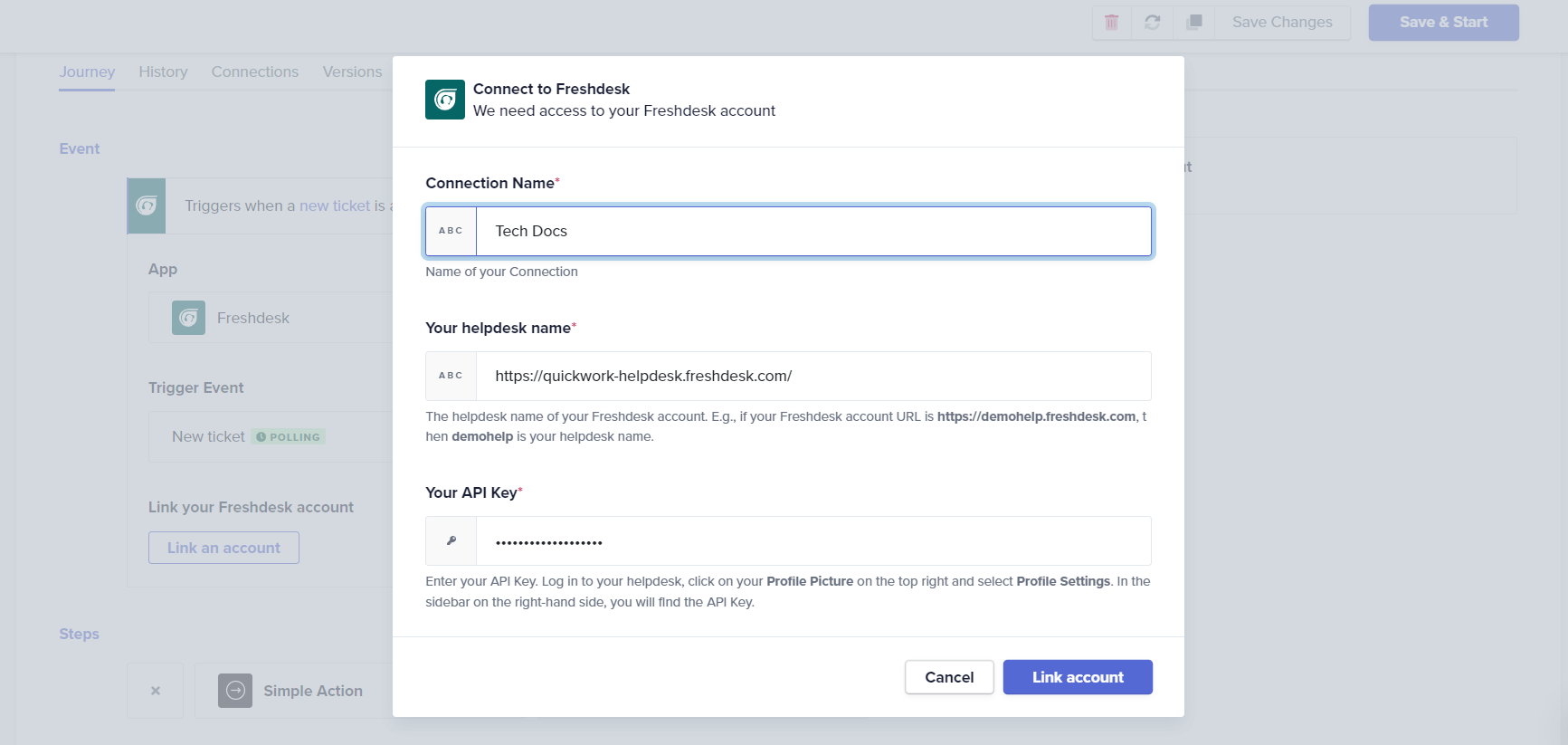
Task: Go to the Versions tab
Action: pyautogui.click(x=352, y=72)
